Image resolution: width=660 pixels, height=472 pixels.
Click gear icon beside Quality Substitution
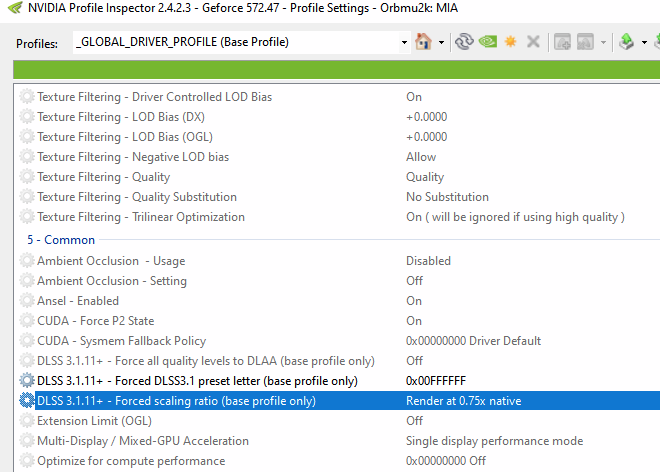pyautogui.click(x=27, y=197)
